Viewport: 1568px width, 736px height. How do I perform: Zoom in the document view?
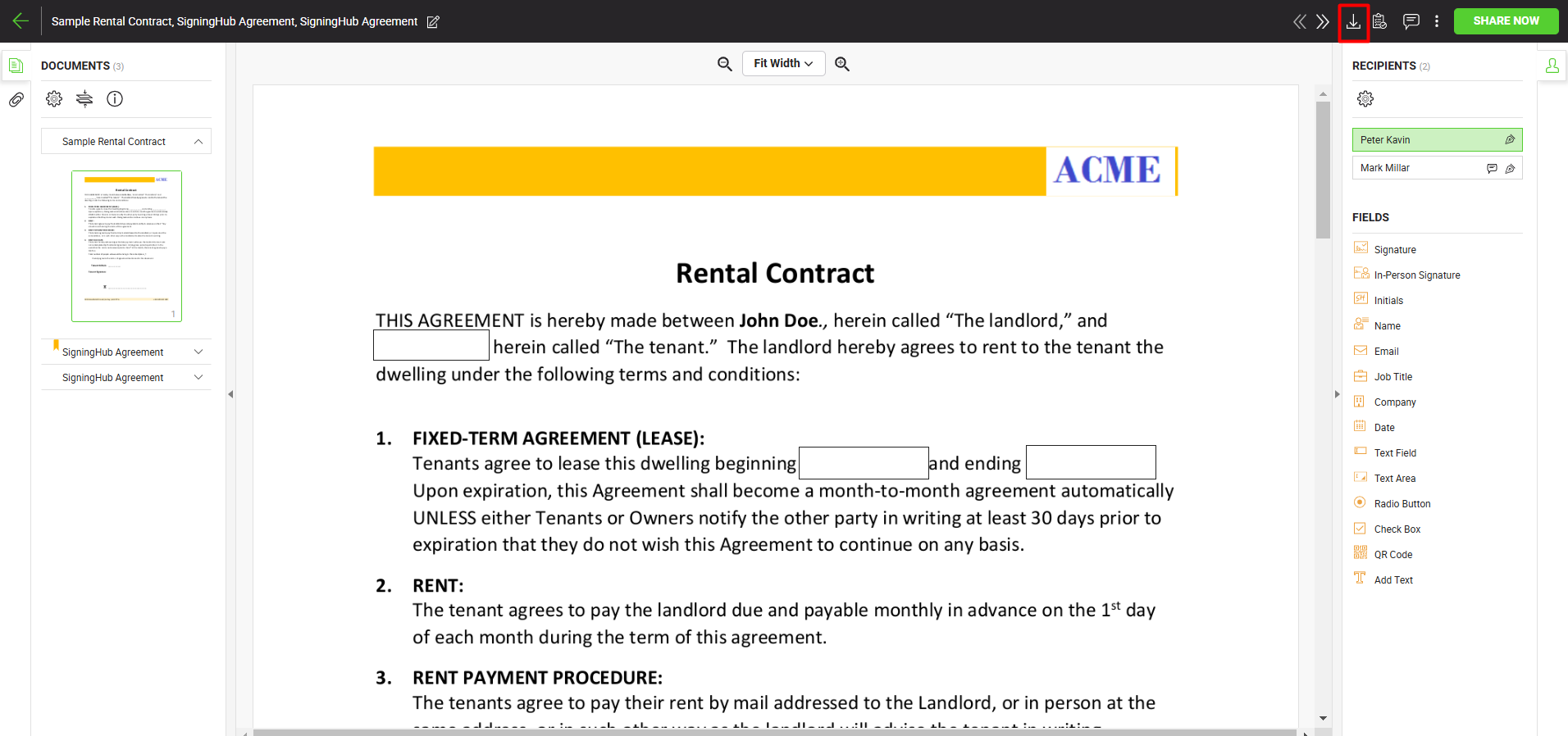click(x=842, y=64)
